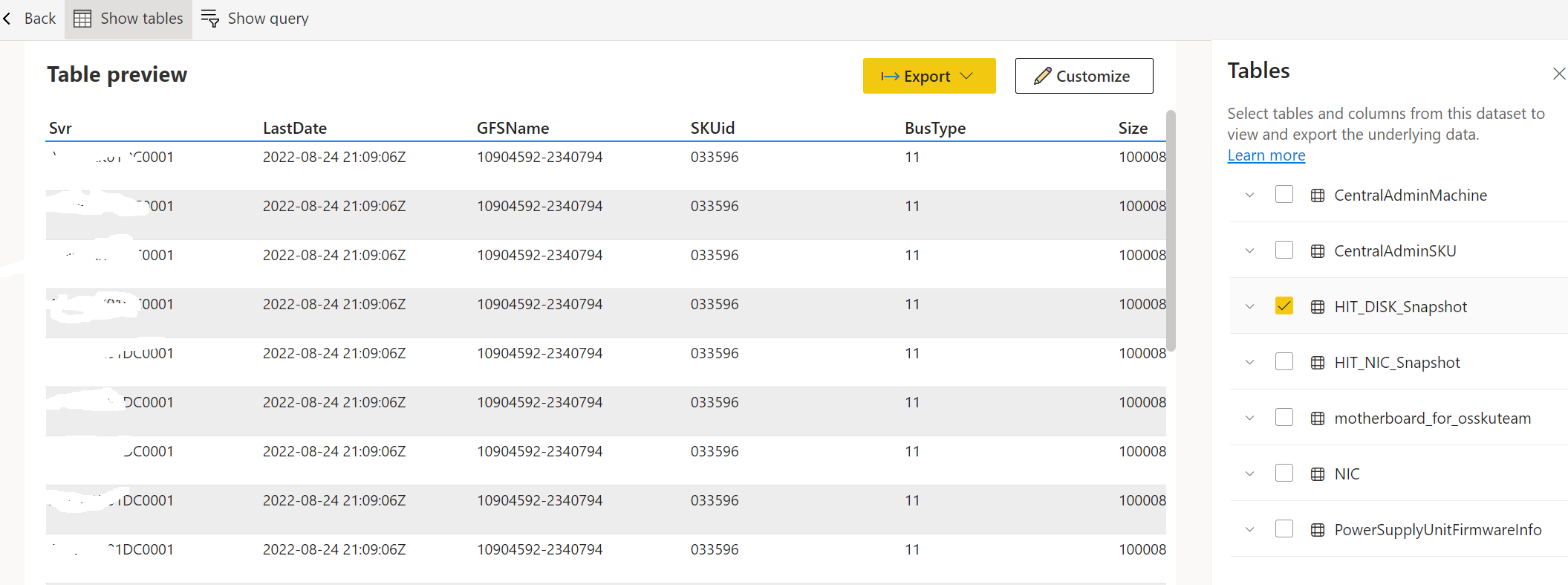Open the Show query view
Viewport: 1568px width, 585px height.
pos(255,19)
